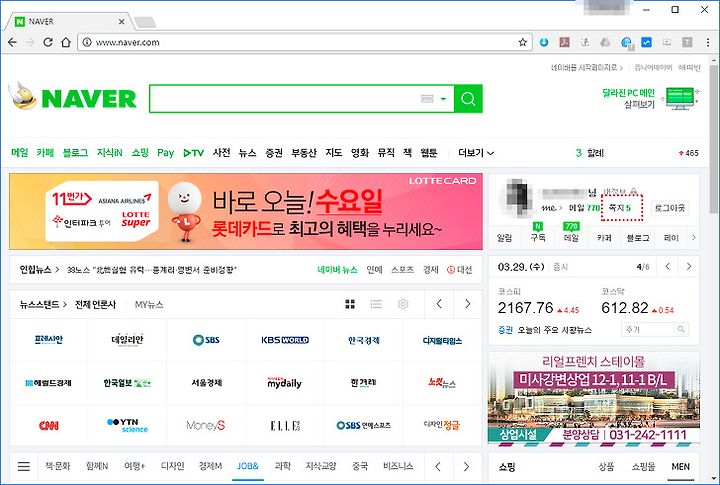Screen dimensions: 720x485
Task: Open 스포츠 news link
Action: tap(403, 270)
